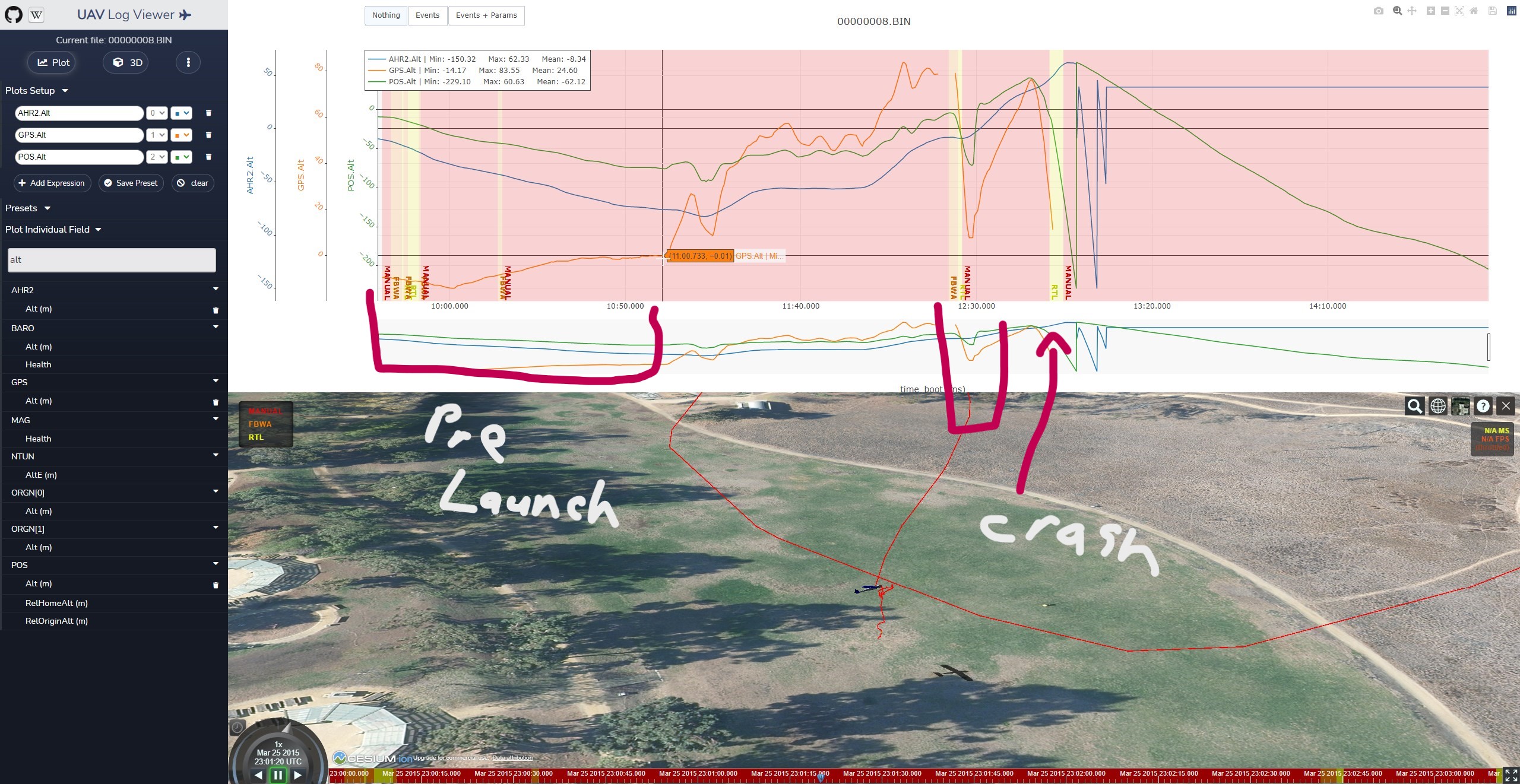
Task: Open the GitHub repository icon
Action: point(13,15)
